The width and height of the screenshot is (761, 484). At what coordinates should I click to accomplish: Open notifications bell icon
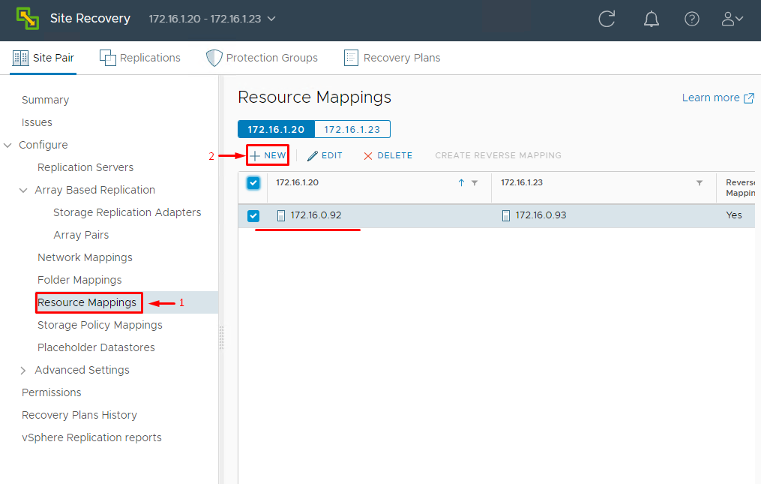coord(651,19)
